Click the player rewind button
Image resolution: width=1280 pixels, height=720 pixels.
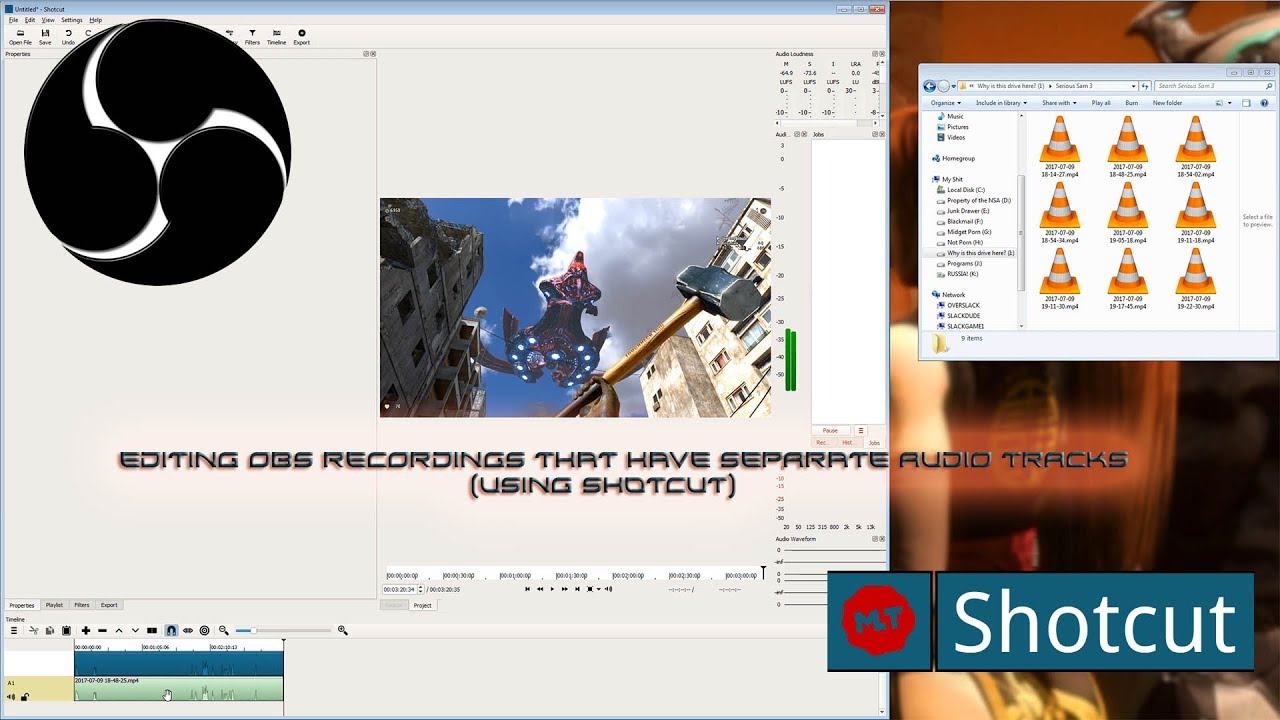click(540, 589)
